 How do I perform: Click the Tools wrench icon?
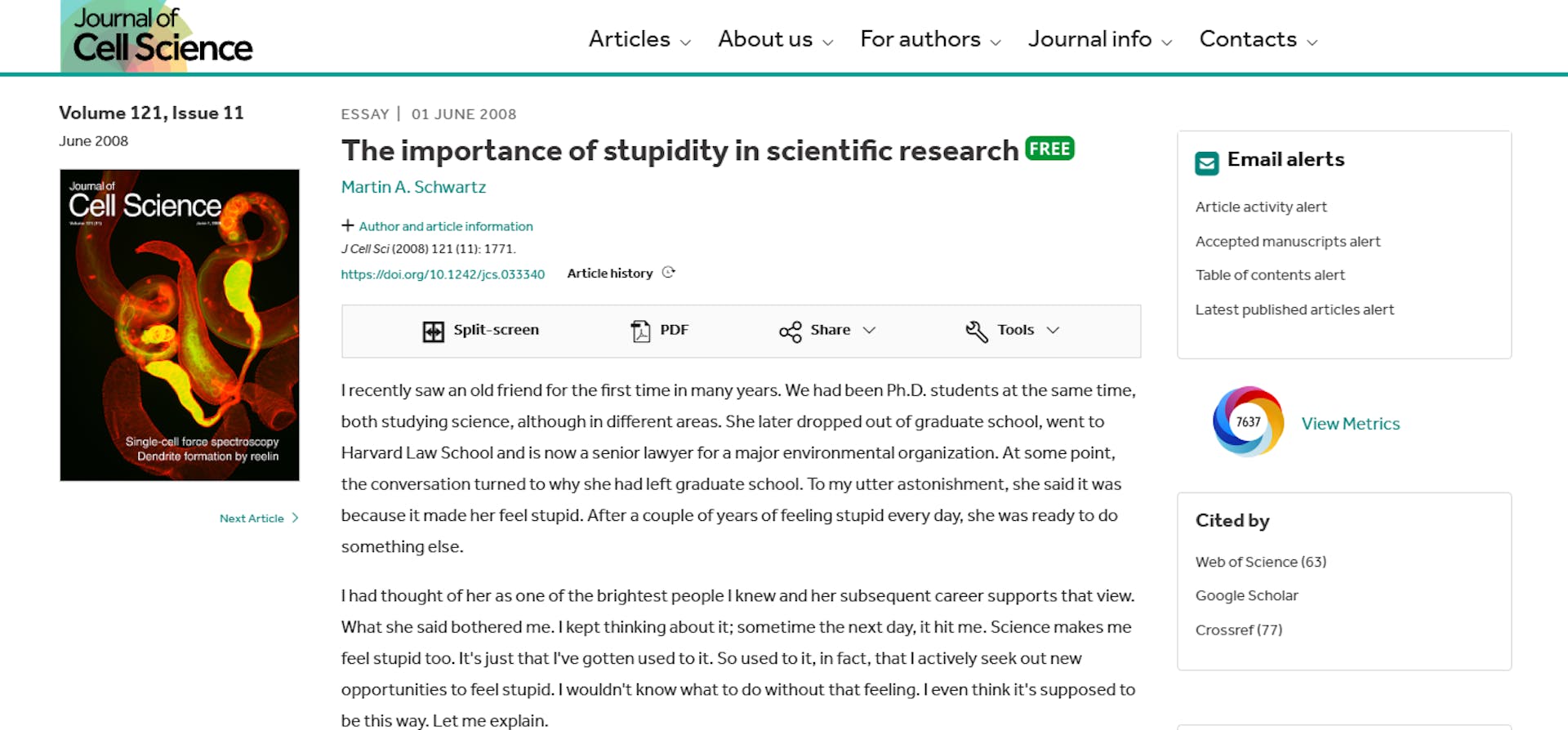pos(976,331)
